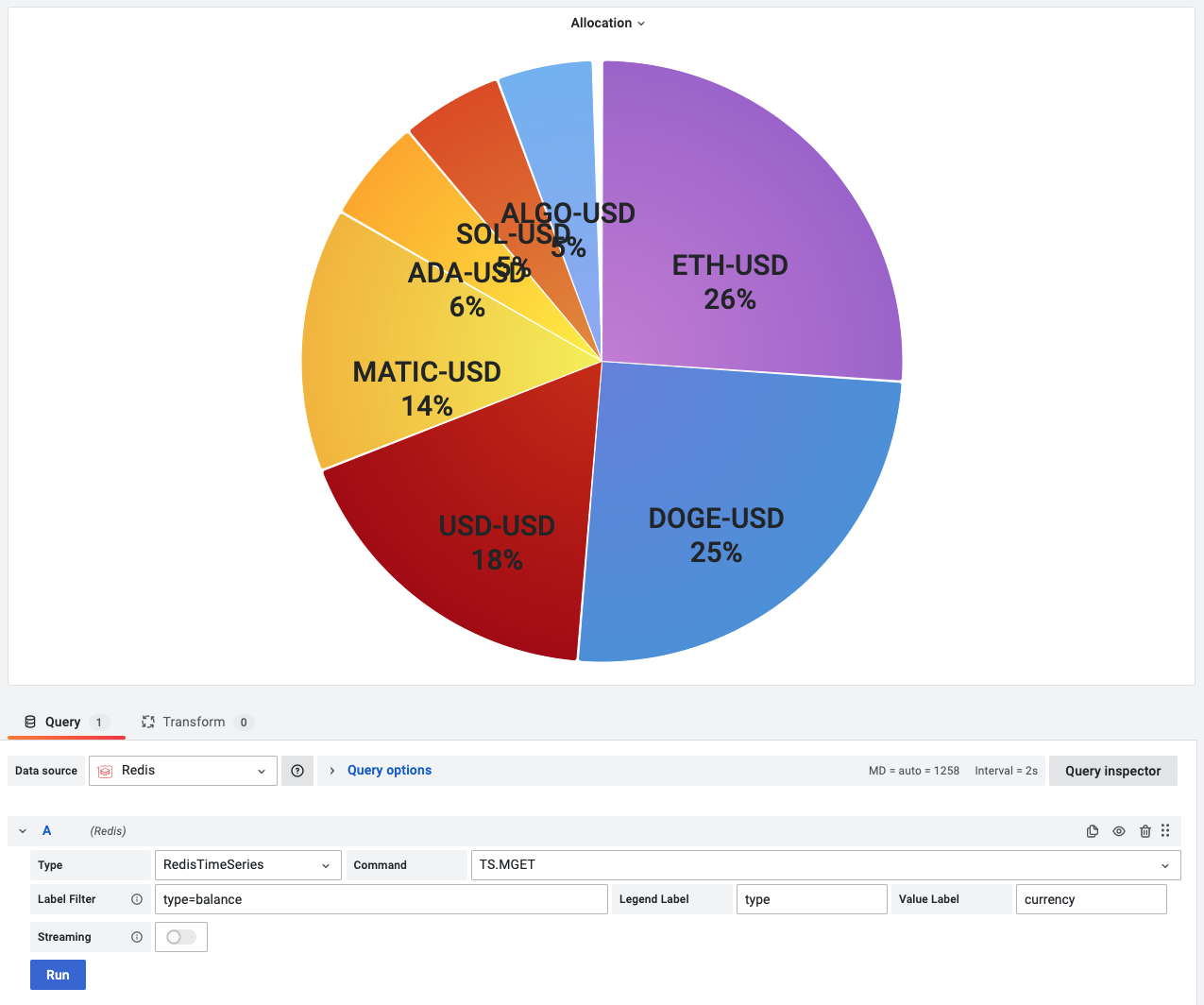Open Query options
The width and height of the screenshot is (1204, 1005).
click(x=389, y=769)
